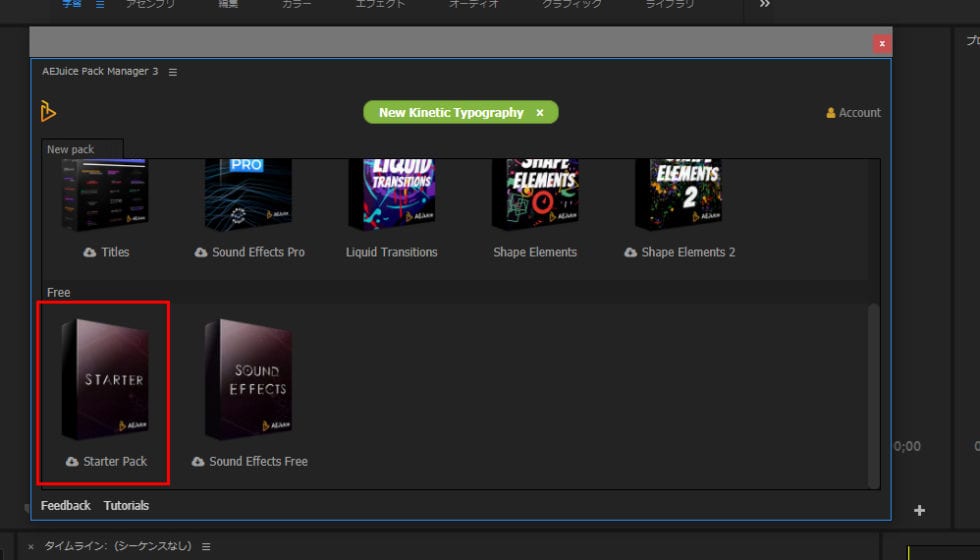Image resolution: width=980 pixels, height=560 pixels.
Task: Switch to the アセンブリ workspace tab
Action: point(151,4)
